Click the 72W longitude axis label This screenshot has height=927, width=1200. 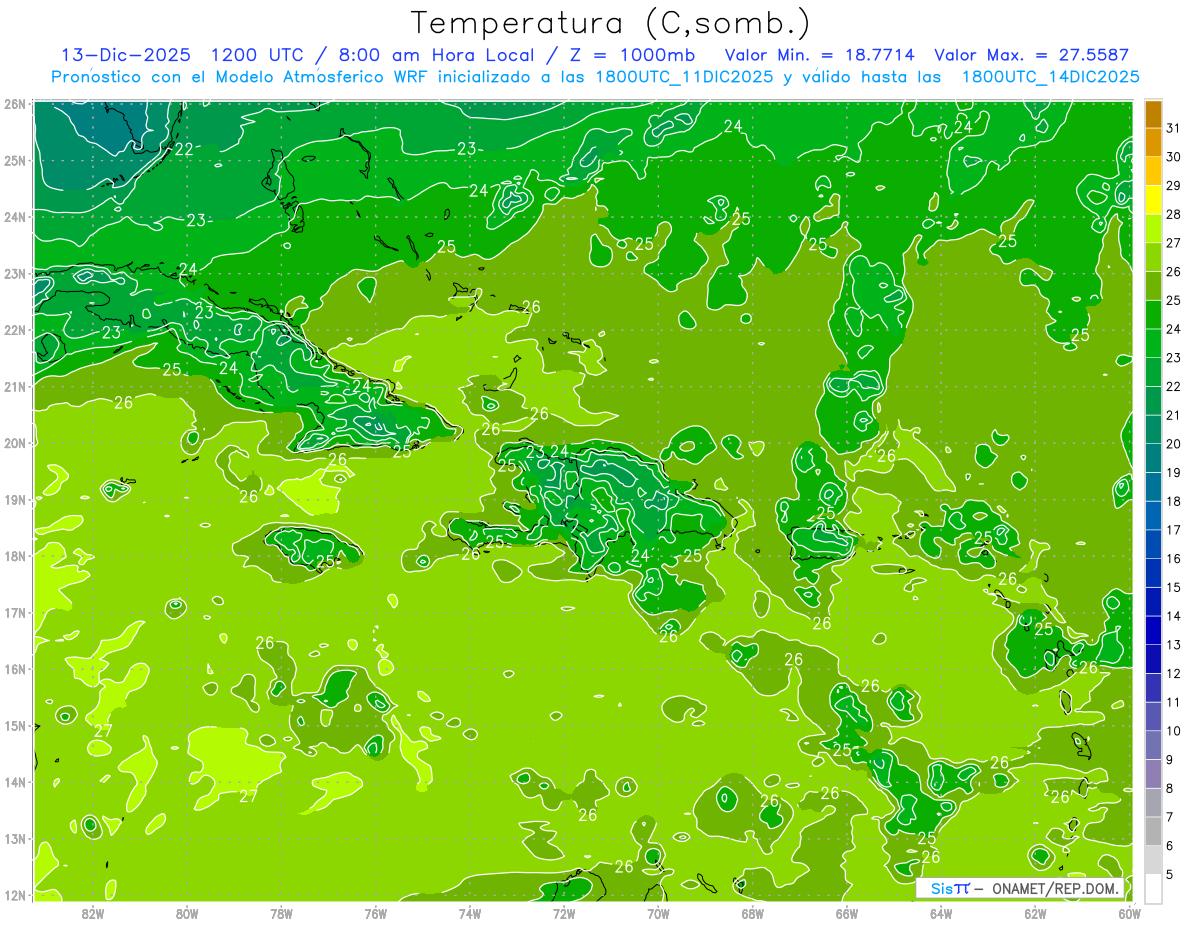(564, 914)
